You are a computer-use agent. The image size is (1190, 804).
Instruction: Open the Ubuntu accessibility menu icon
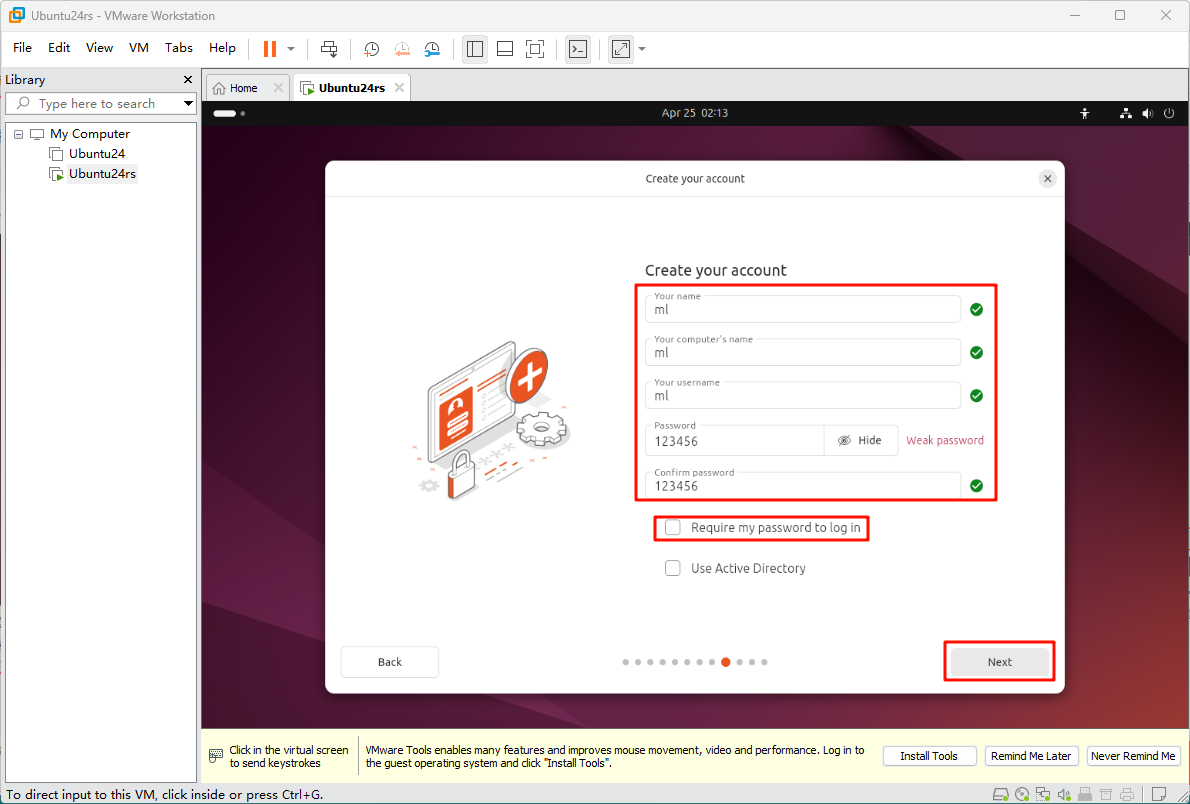[1085, 113]
